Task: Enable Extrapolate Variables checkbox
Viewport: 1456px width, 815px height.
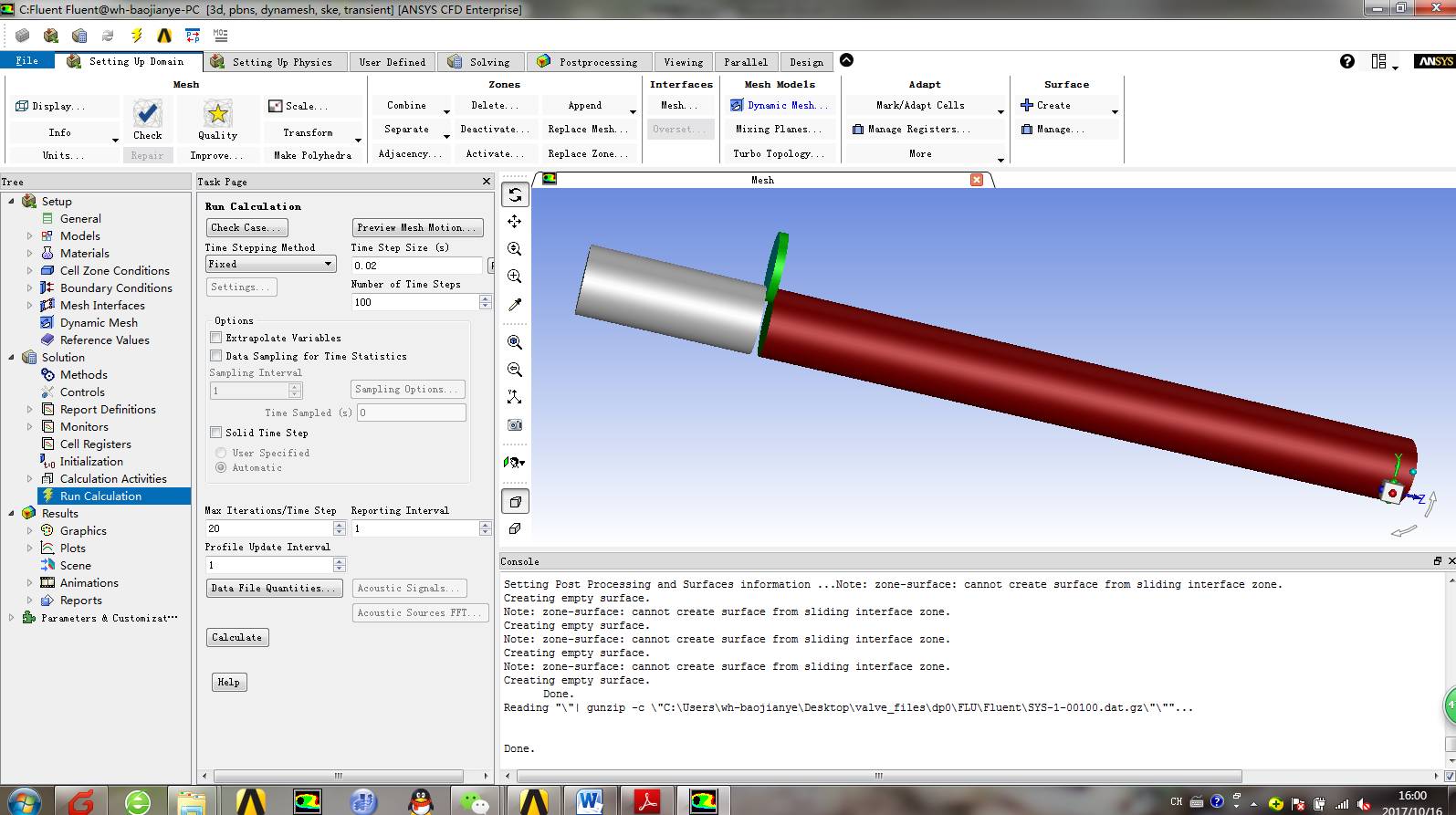Action: click(216, 338)
